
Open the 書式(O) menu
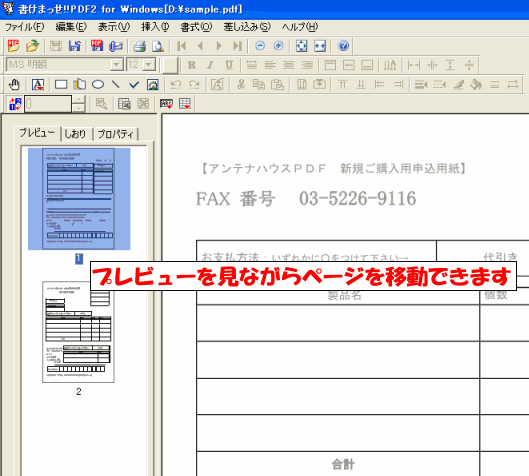coord(196,27)
